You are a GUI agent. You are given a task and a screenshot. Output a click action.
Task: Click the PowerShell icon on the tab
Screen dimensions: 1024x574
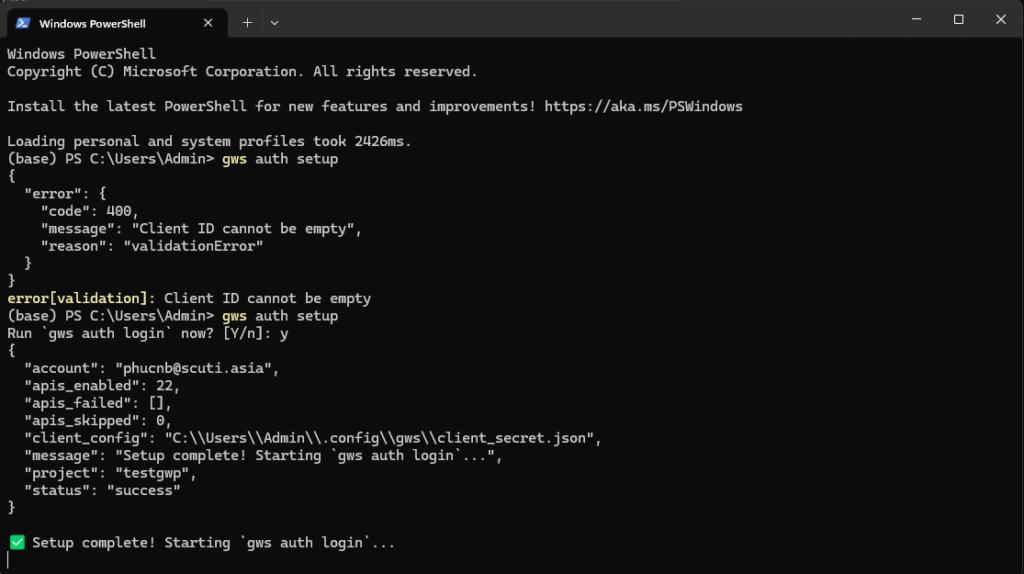tap(23, 23)
